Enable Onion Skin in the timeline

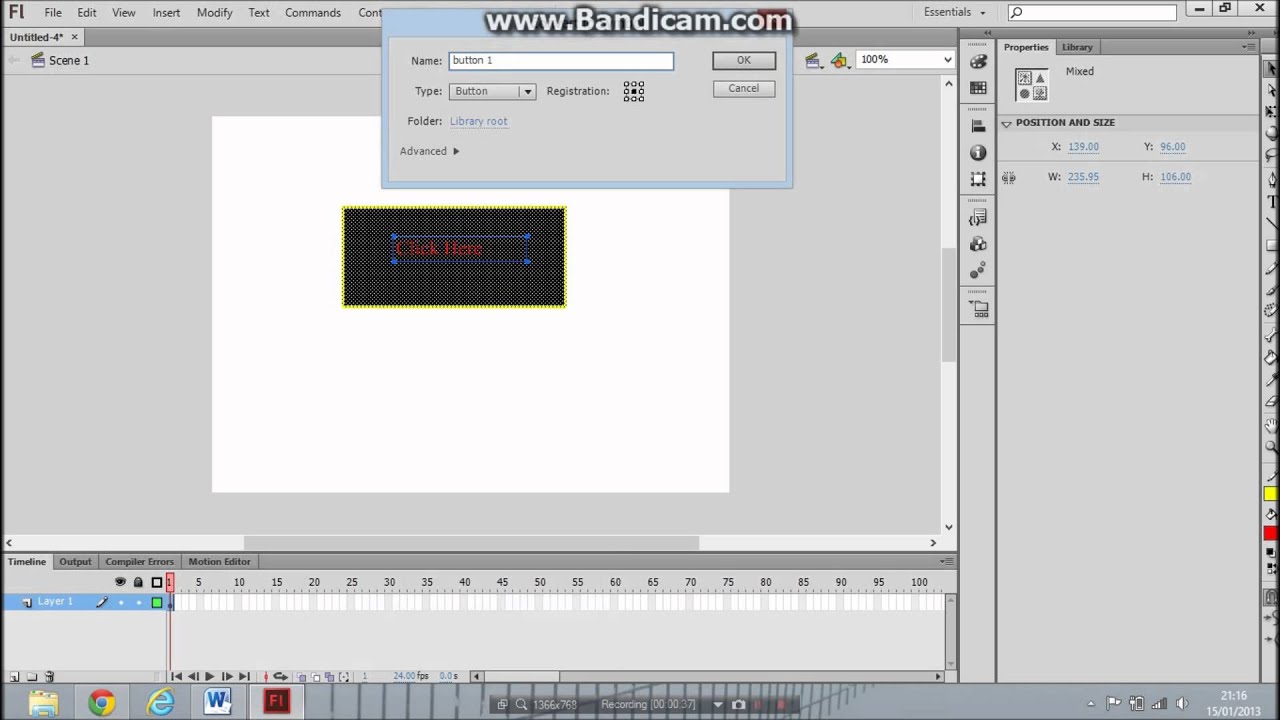[302, 677]
